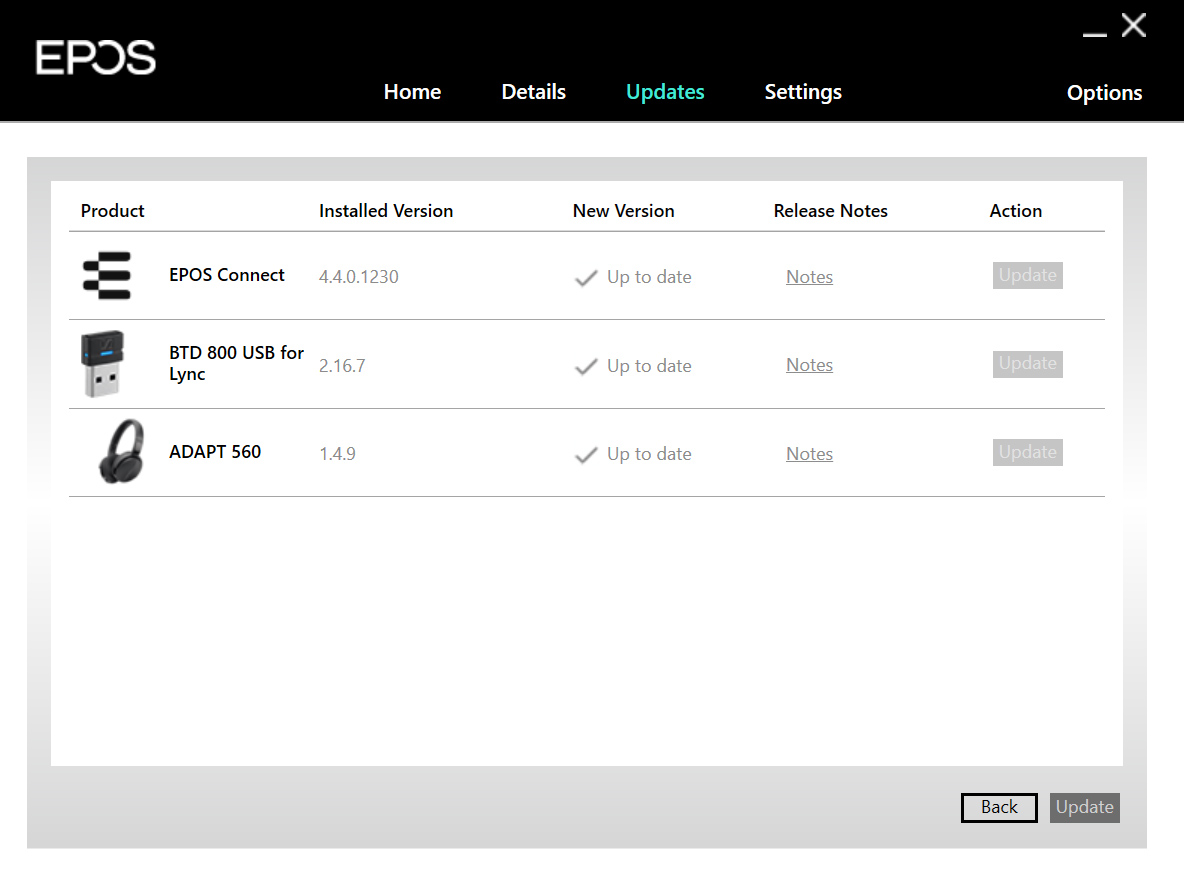Click the ADAPT 560 headset image
The image size is (1184, 882).
pyautogui.click(x=121, y=453)
